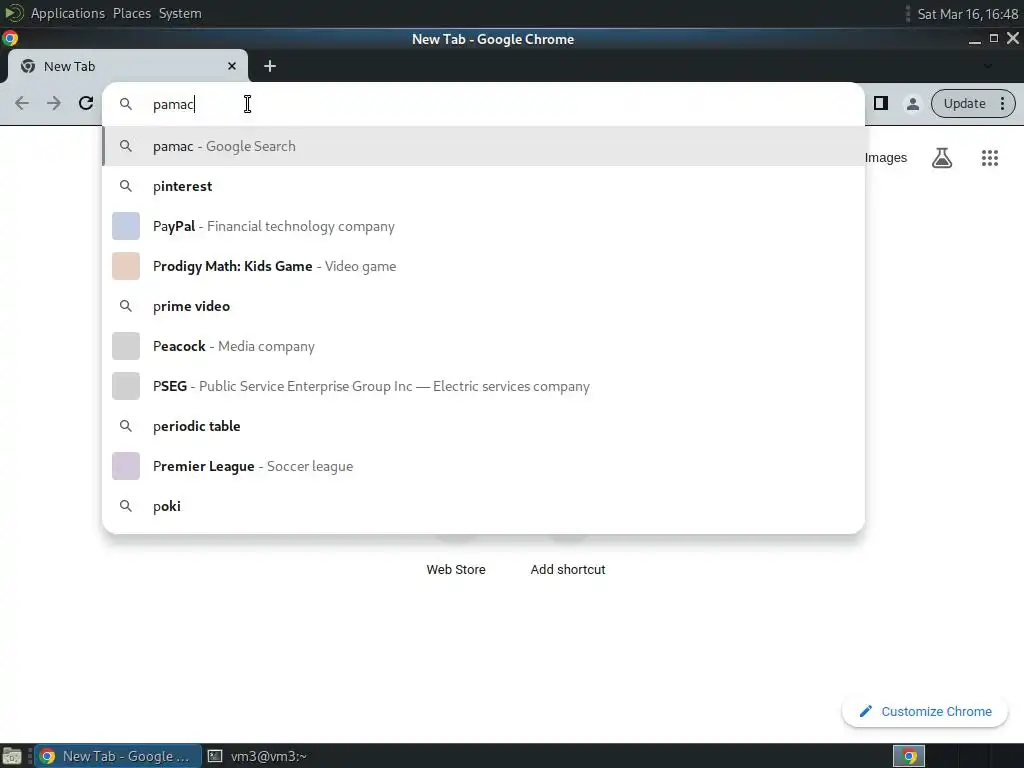Open Chrome three-dot menu
The height and width of the screenshot is (768, 1024).
coord(1002,103)
